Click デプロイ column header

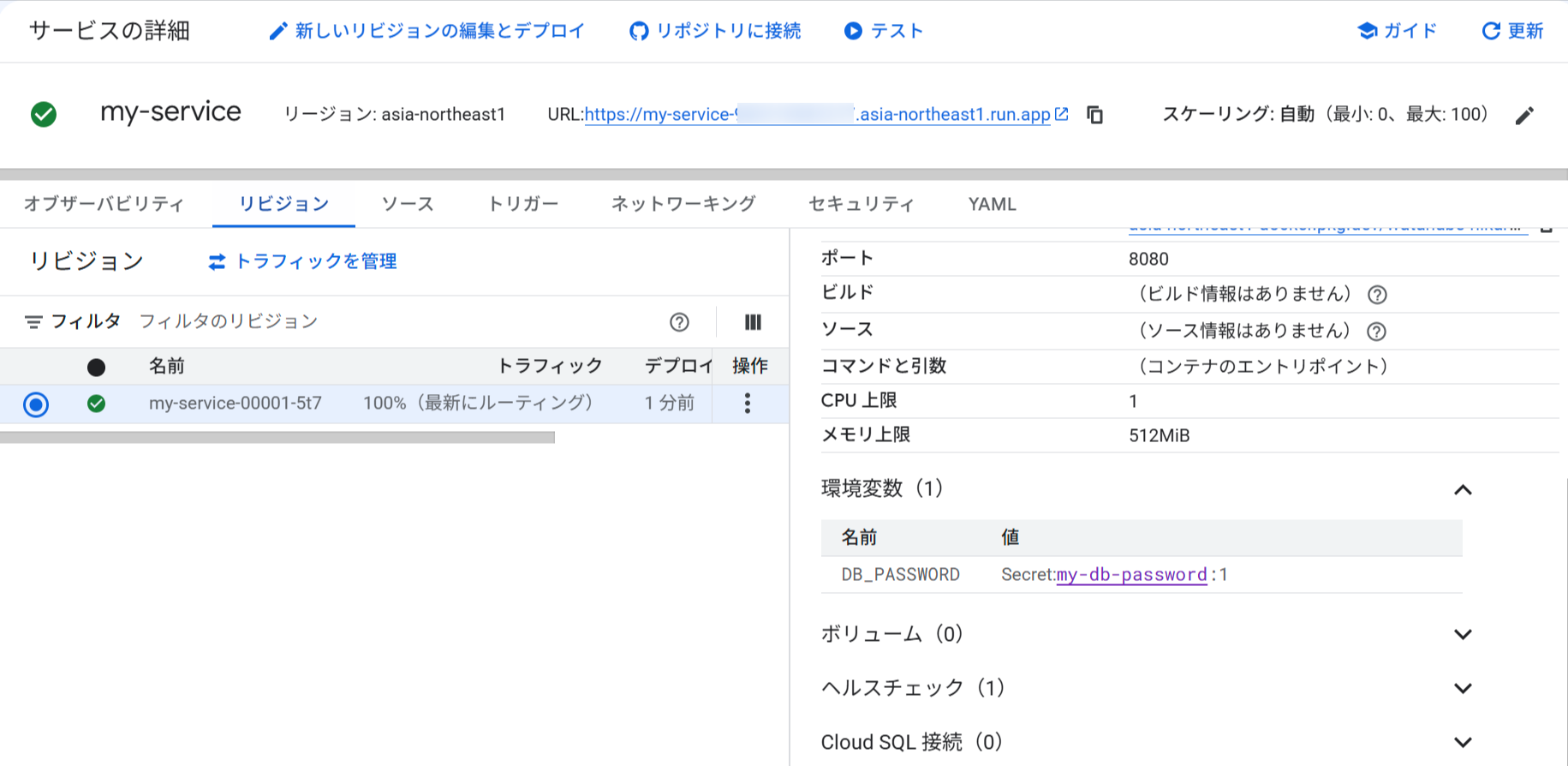click(678, 367)
